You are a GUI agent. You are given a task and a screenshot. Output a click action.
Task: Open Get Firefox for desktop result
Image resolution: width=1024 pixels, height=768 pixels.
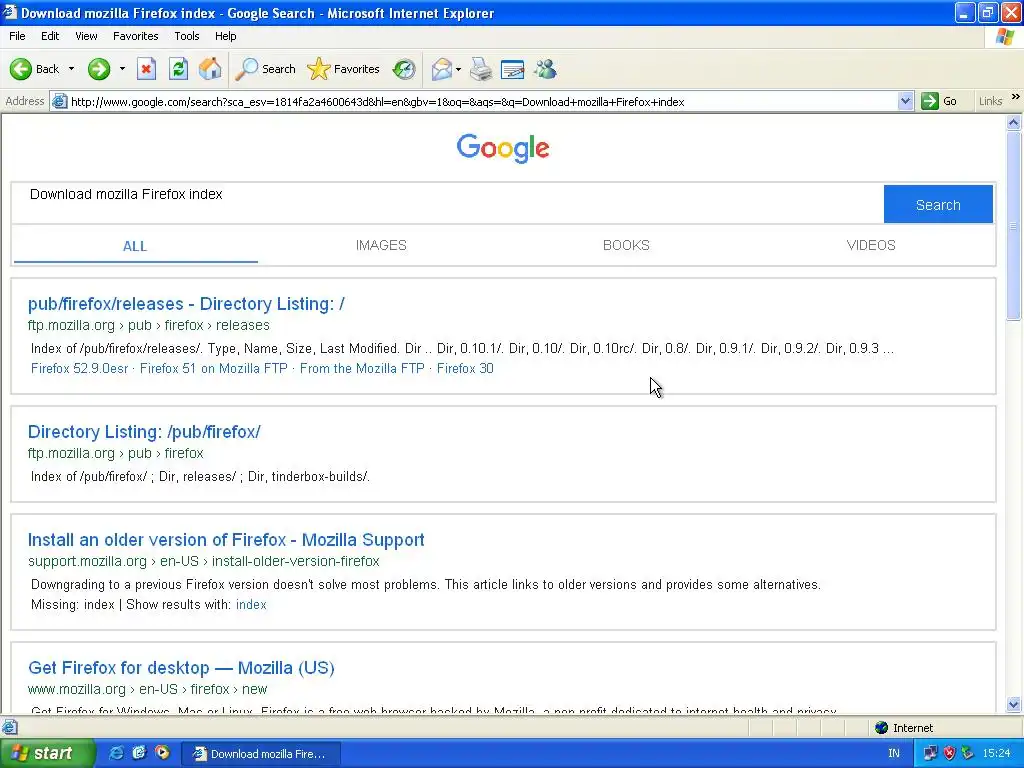click(x=181, y=667)
